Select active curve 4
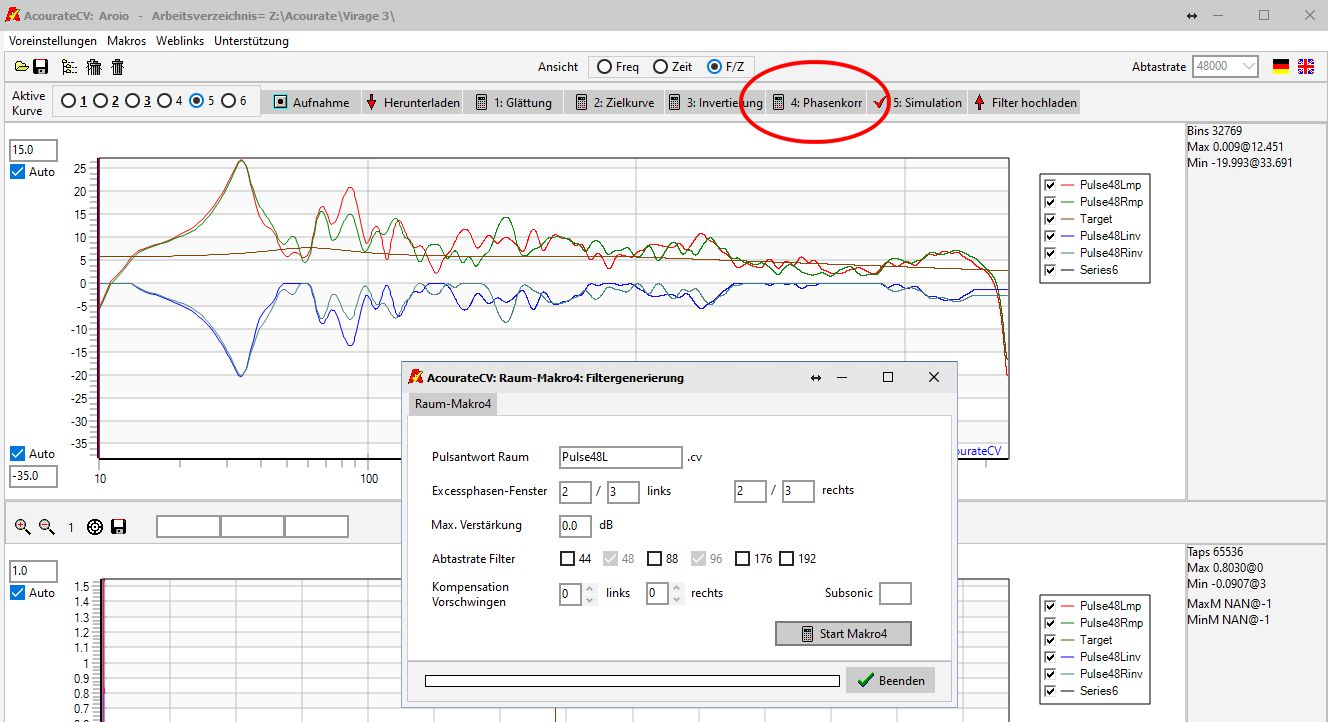The width and height of the screenshot is (1328, 722). tap(165, 101)
